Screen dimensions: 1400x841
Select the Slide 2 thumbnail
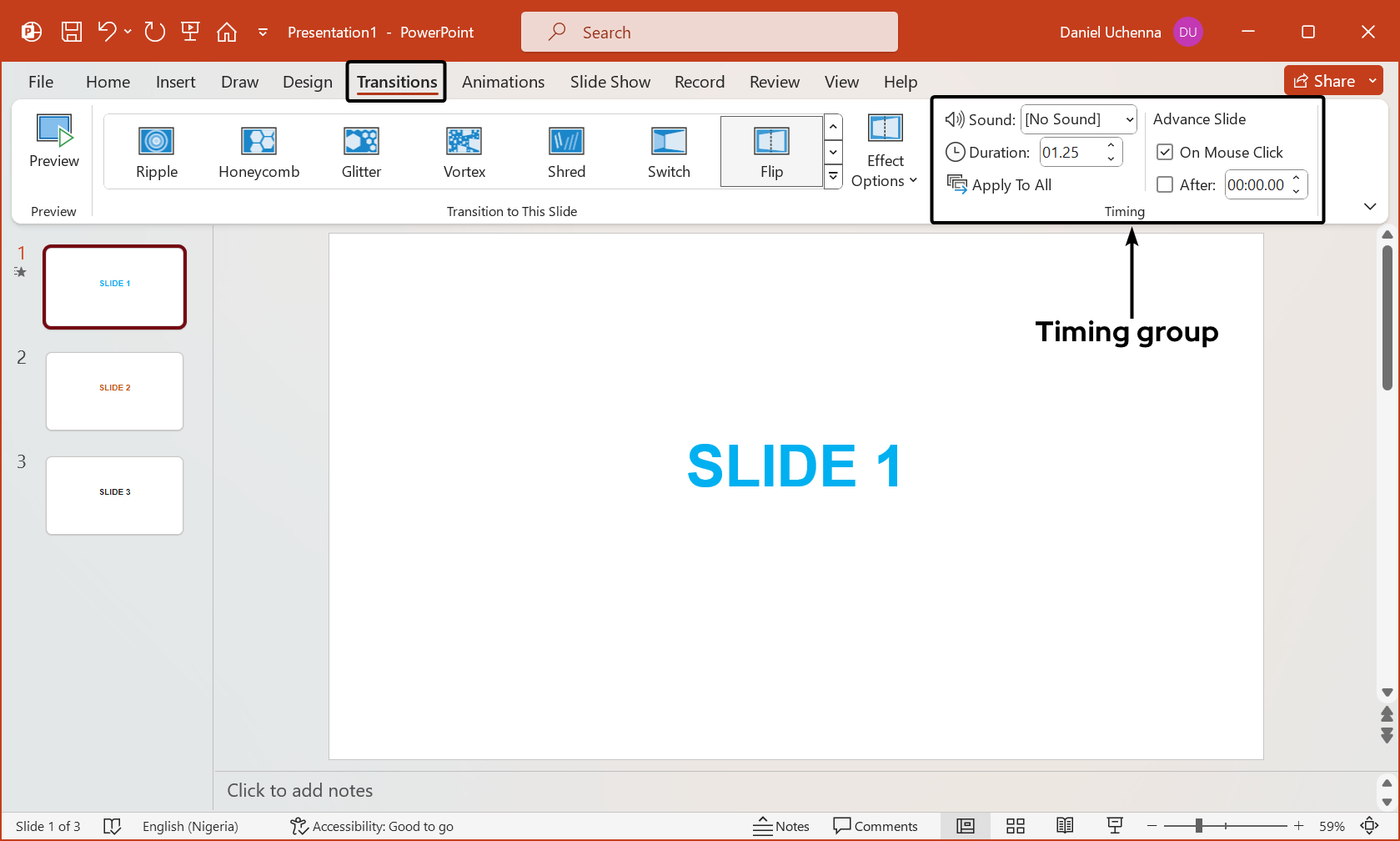click(x=115, y=391)
